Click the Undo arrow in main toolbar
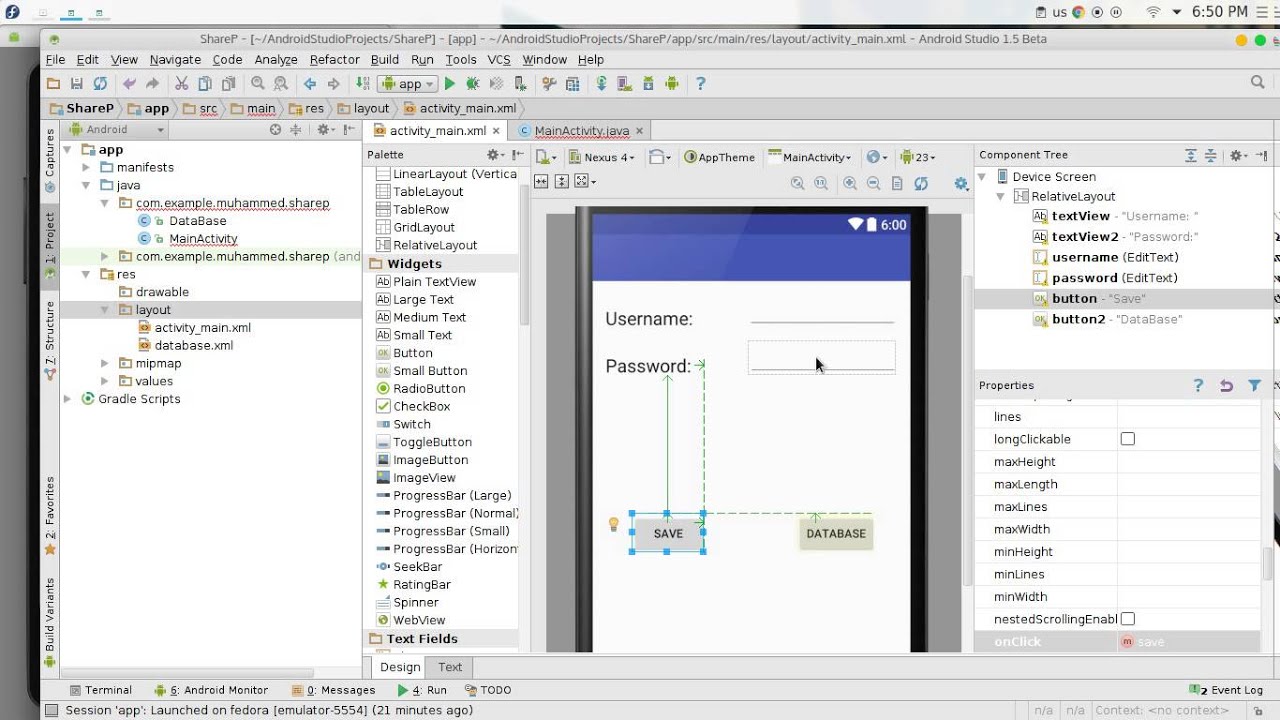1280x720 pixels. click(129, 84)
